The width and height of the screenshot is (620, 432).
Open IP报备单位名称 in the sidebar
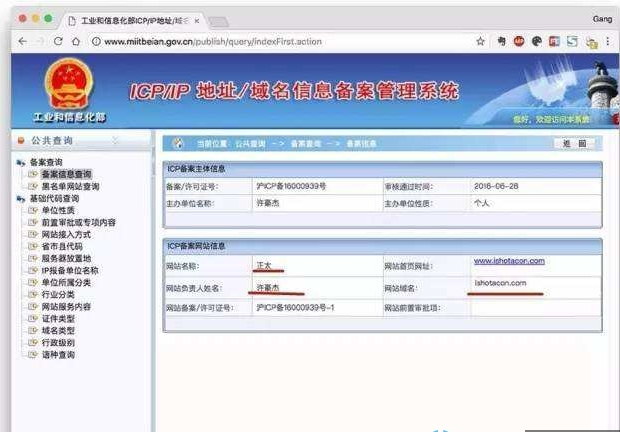click(70, 270)
